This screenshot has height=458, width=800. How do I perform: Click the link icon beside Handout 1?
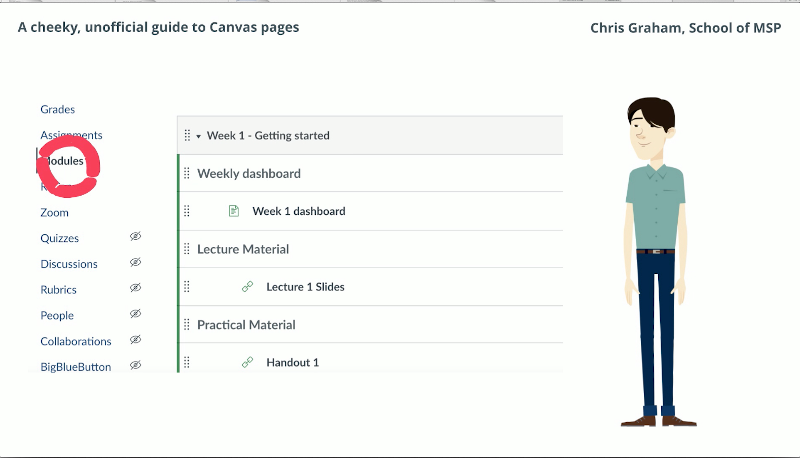(x=247, y=362)
